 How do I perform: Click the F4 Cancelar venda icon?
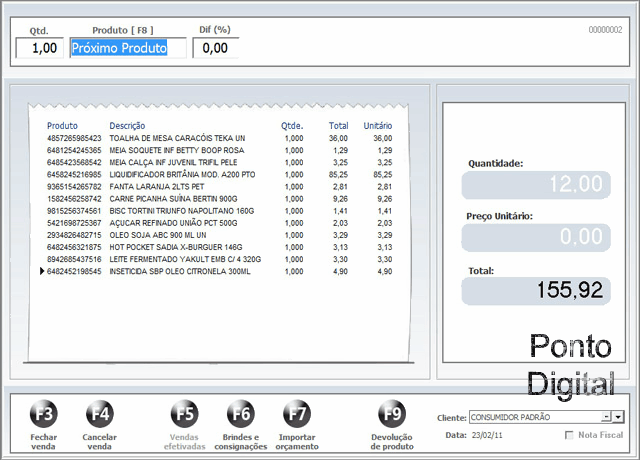[100, 414]
